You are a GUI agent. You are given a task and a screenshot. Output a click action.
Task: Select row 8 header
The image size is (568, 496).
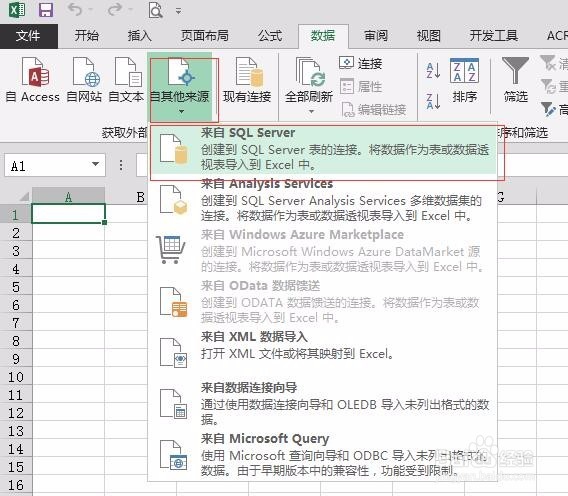pyautogui.click(x=16, y=341)
